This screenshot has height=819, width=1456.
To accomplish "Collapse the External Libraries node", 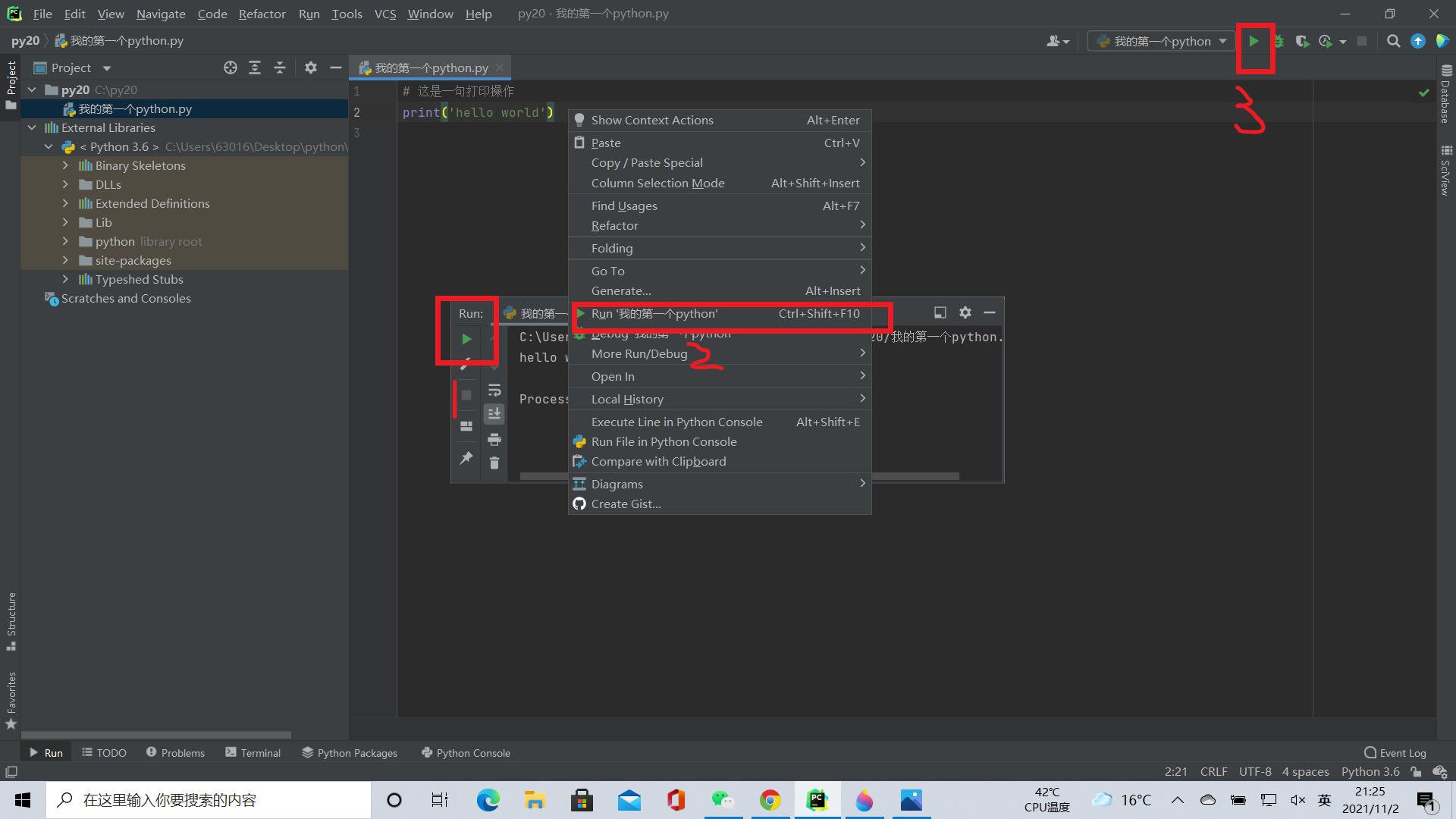I will point(32,127).
